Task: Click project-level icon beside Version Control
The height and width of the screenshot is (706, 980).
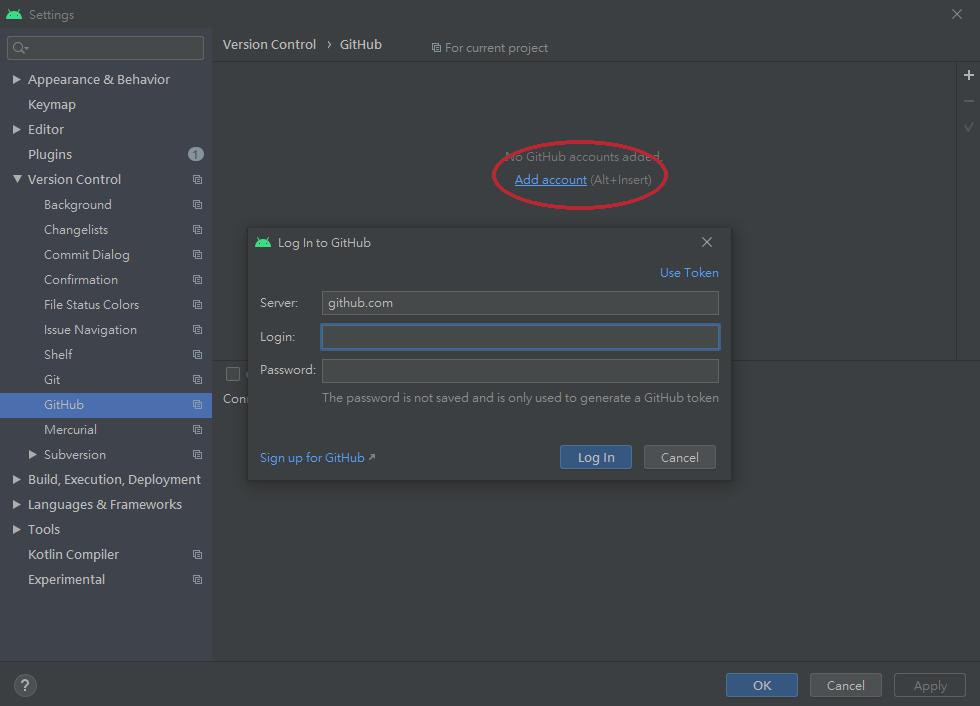Action: pyautogui.click(x=197, y=179)
